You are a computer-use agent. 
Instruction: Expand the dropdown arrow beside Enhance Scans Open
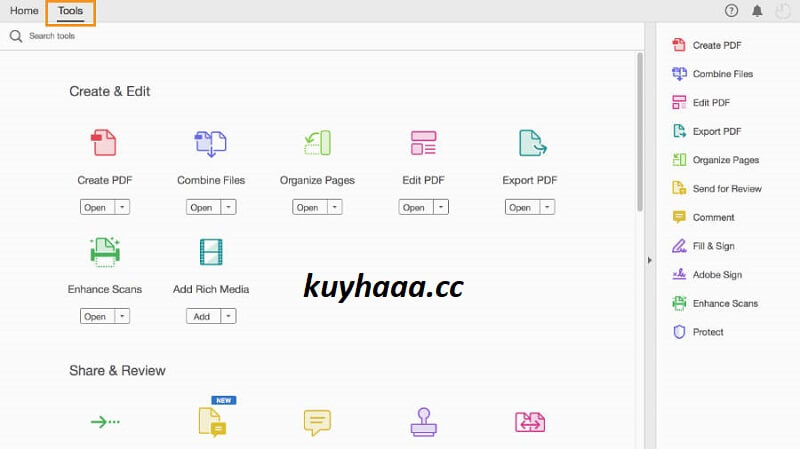coord(122,316)
